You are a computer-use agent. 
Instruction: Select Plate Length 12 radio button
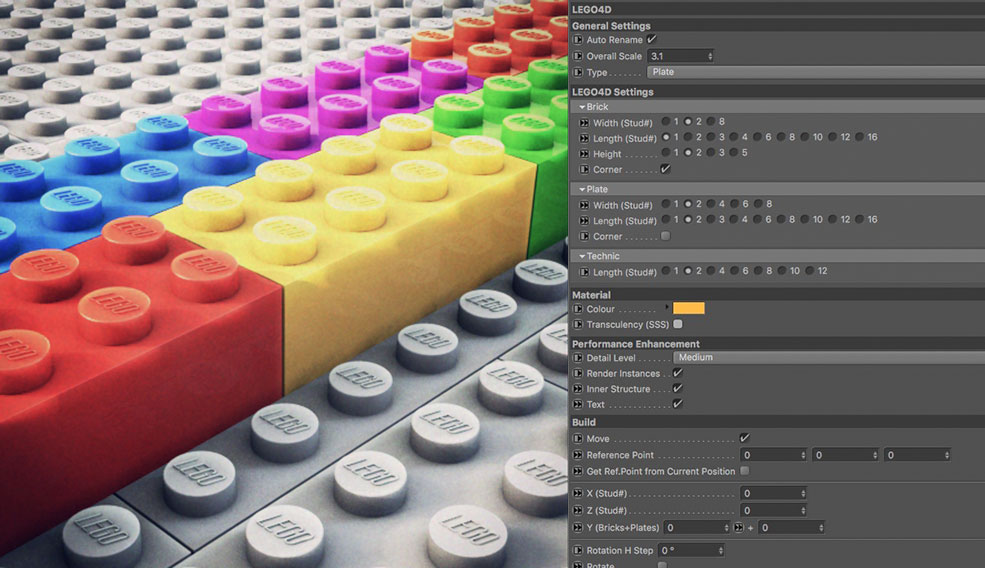(832, 219)
